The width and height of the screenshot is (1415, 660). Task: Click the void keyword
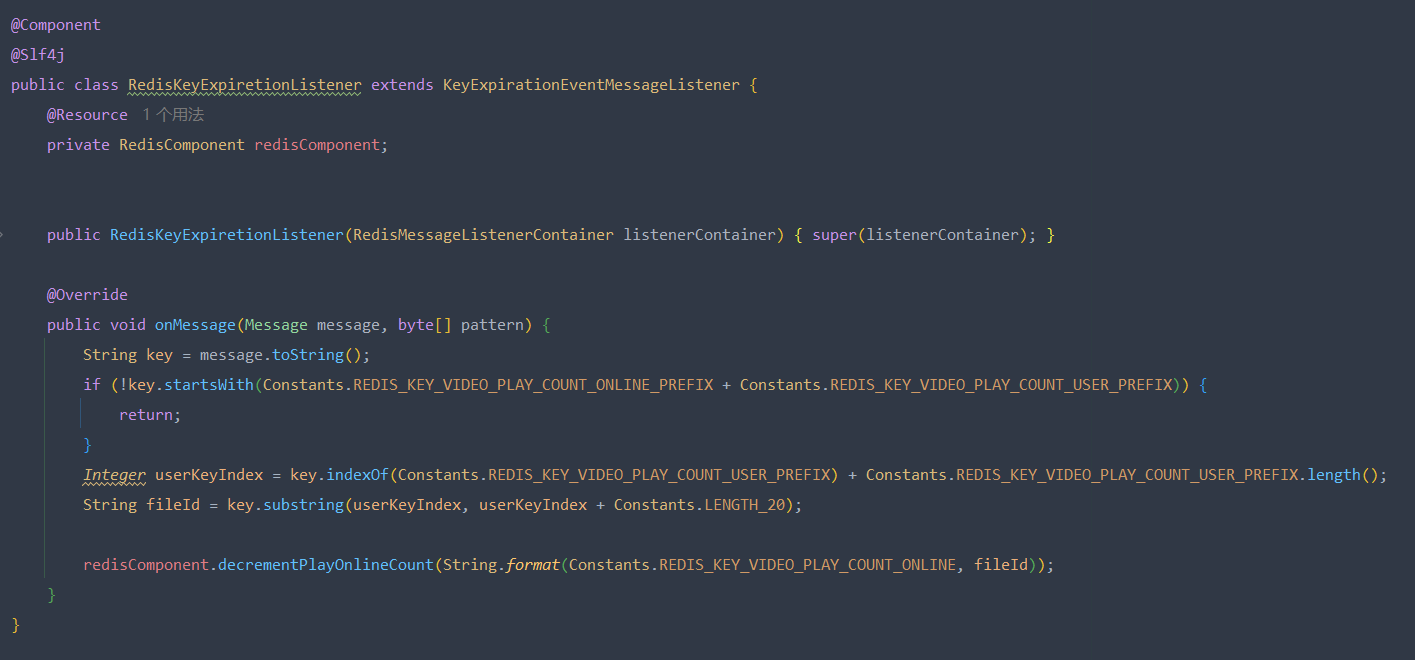tap(128, 325)
